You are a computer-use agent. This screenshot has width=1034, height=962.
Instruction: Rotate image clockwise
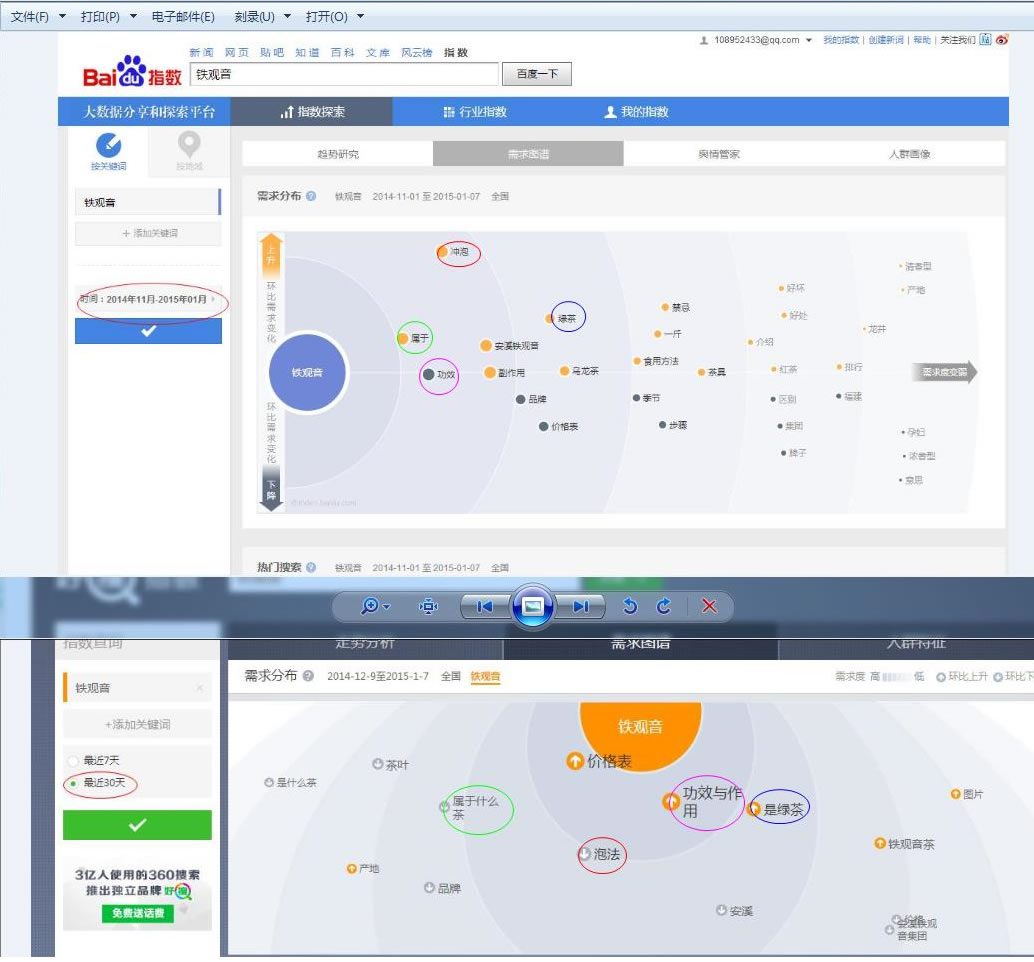coord(664,606)
